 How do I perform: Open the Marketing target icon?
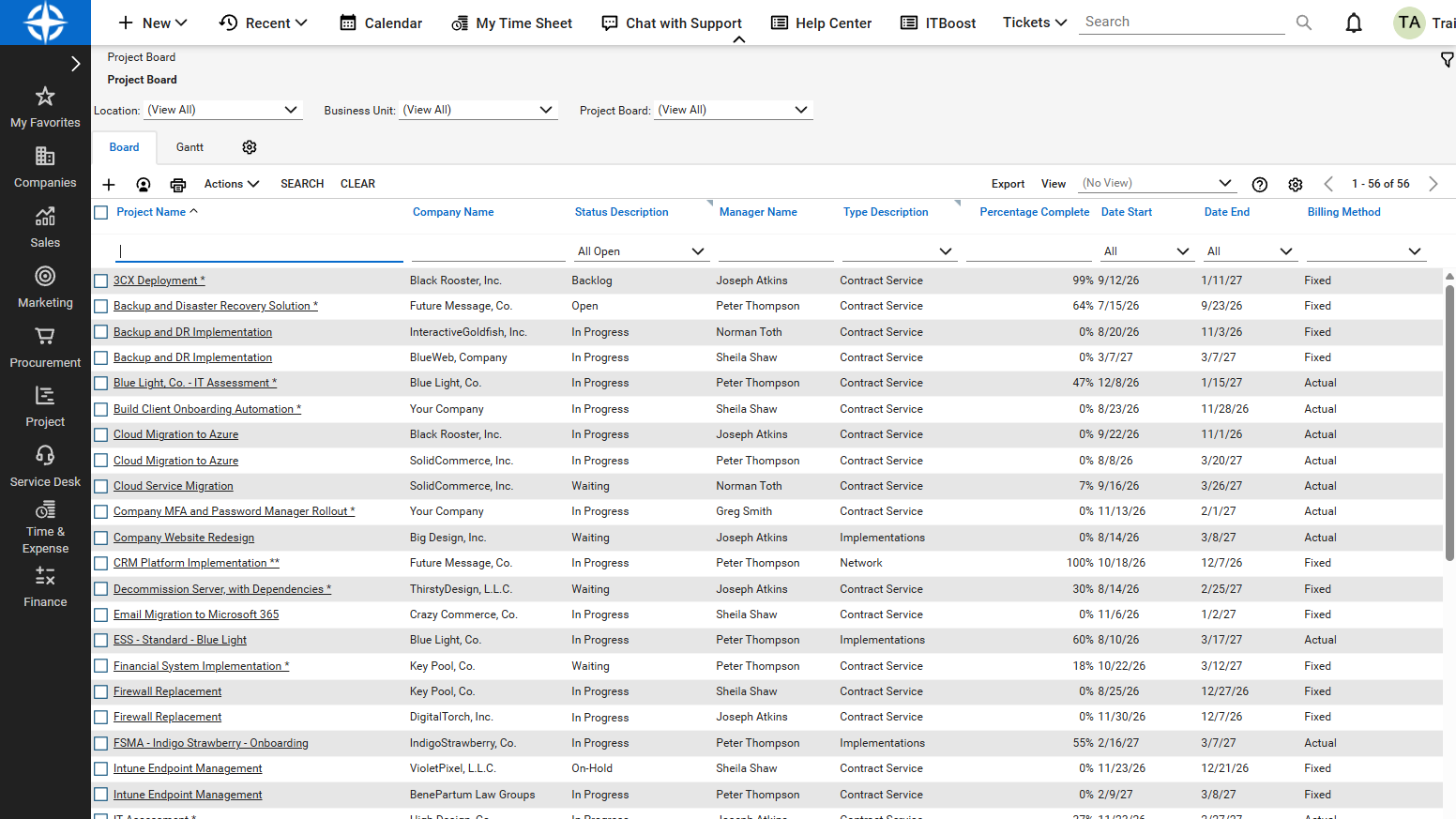45,276
